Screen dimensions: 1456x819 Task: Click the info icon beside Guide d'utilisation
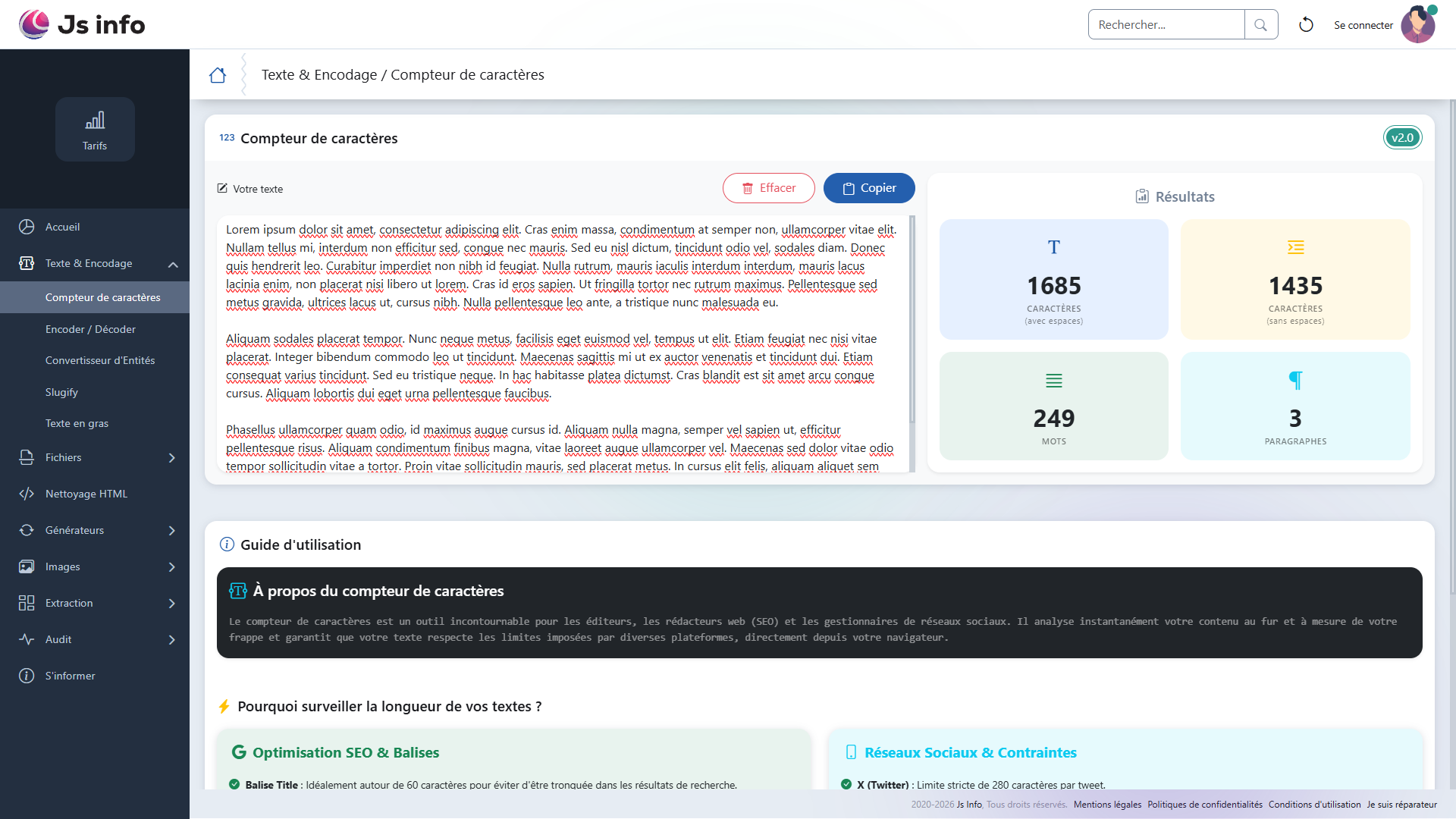(x=227, y=544)
